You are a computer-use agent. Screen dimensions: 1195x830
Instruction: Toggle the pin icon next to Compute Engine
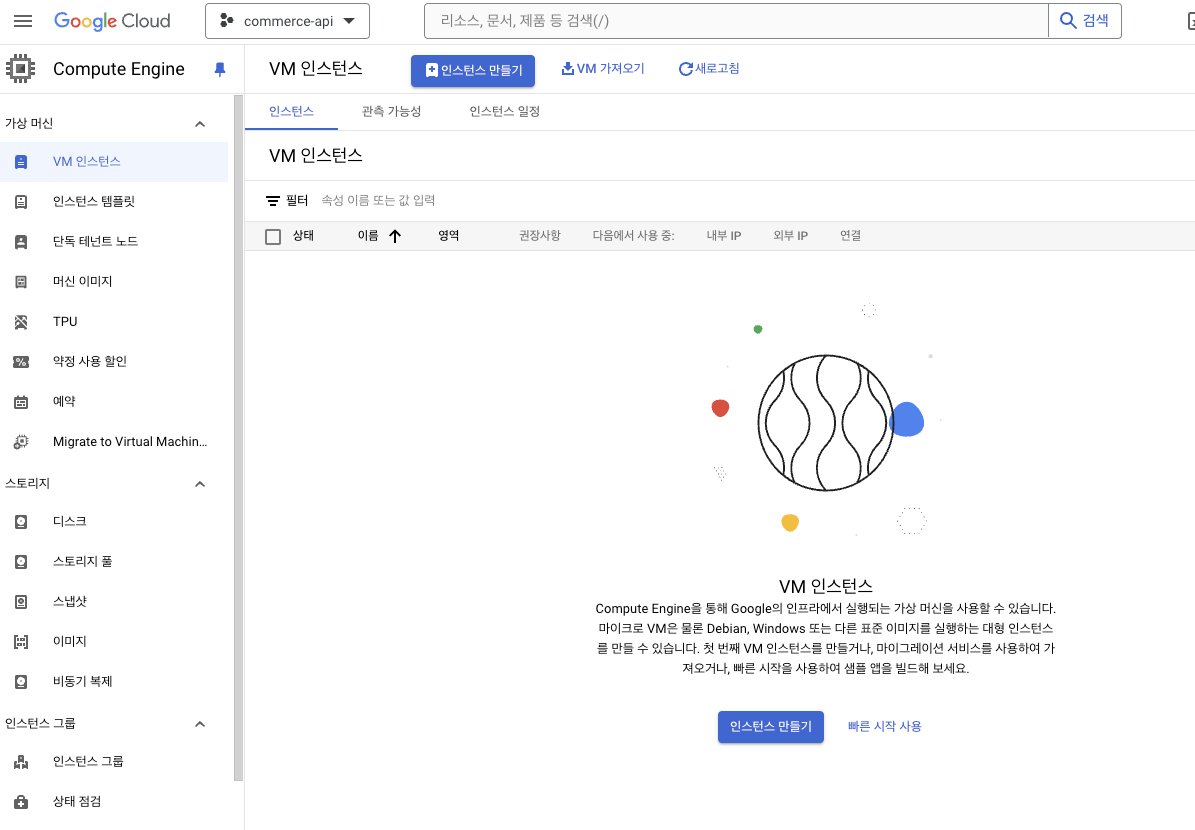(x=219, y=69)
